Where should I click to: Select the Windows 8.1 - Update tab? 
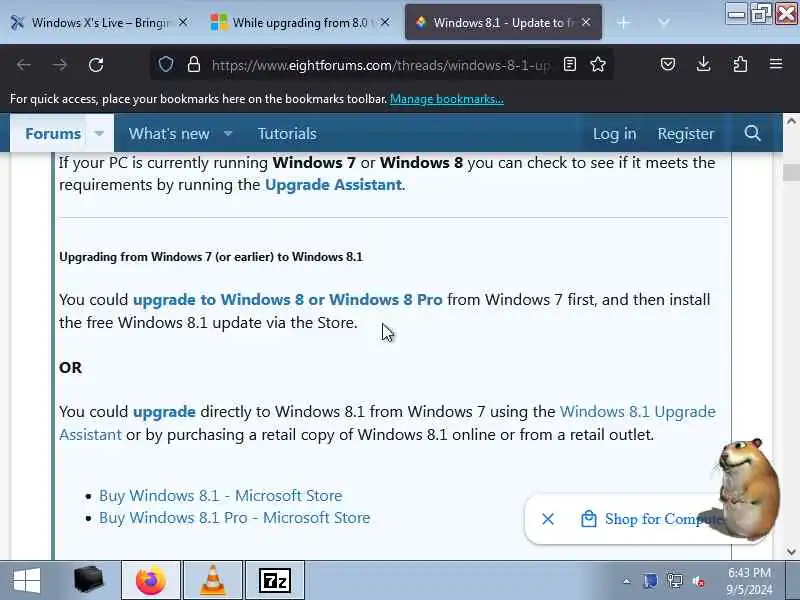coord(503,22)
